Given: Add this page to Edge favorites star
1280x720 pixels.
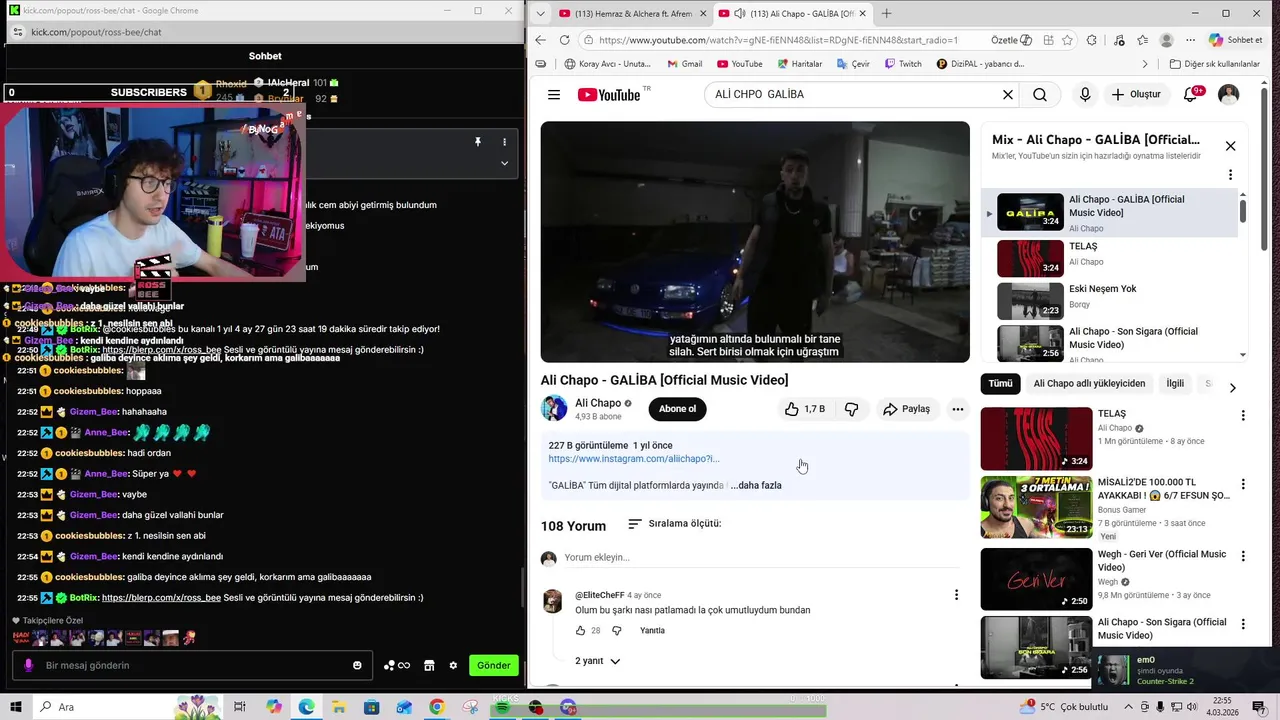Looking at the screenshot, I should tap(1068, 40).
